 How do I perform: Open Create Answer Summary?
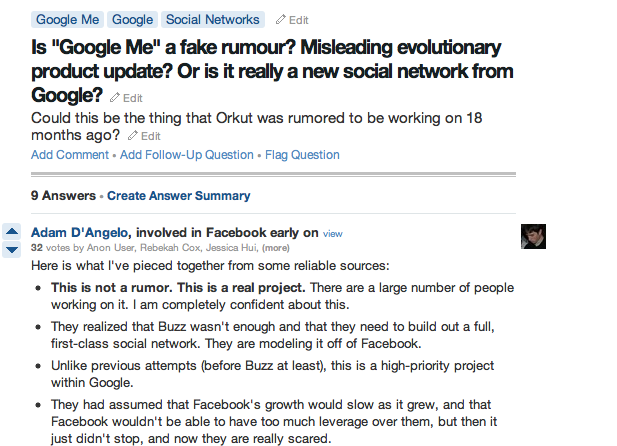(179, 196)
